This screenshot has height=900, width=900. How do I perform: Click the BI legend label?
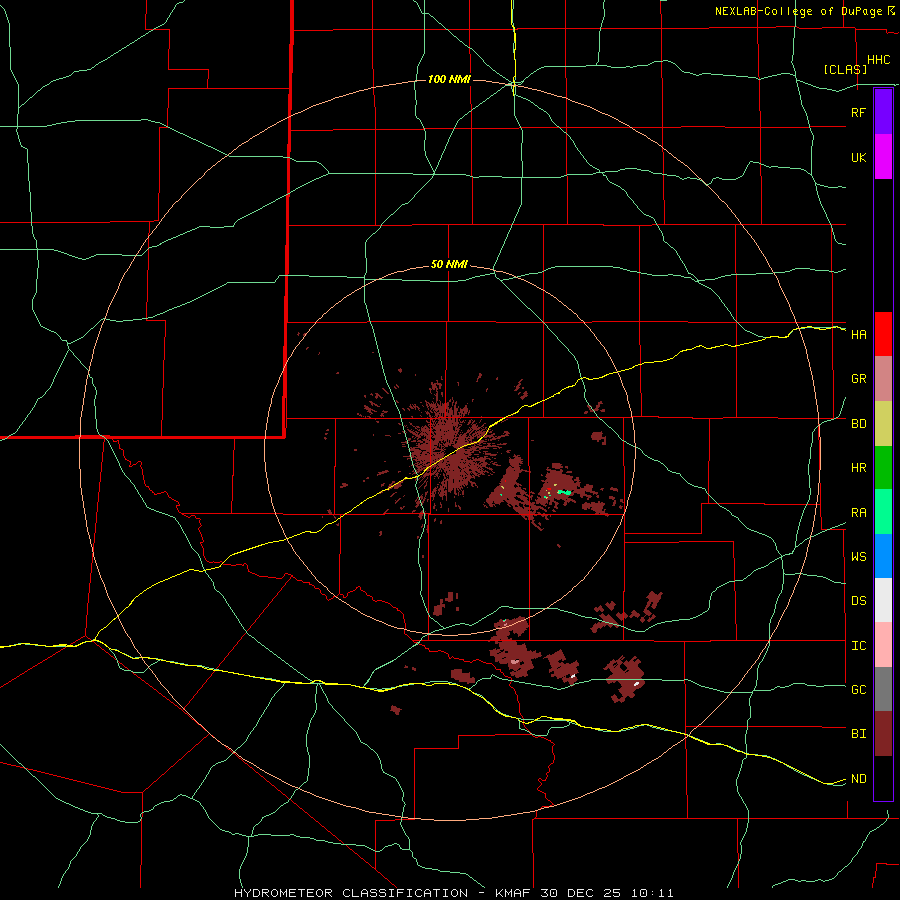[858, 734]
